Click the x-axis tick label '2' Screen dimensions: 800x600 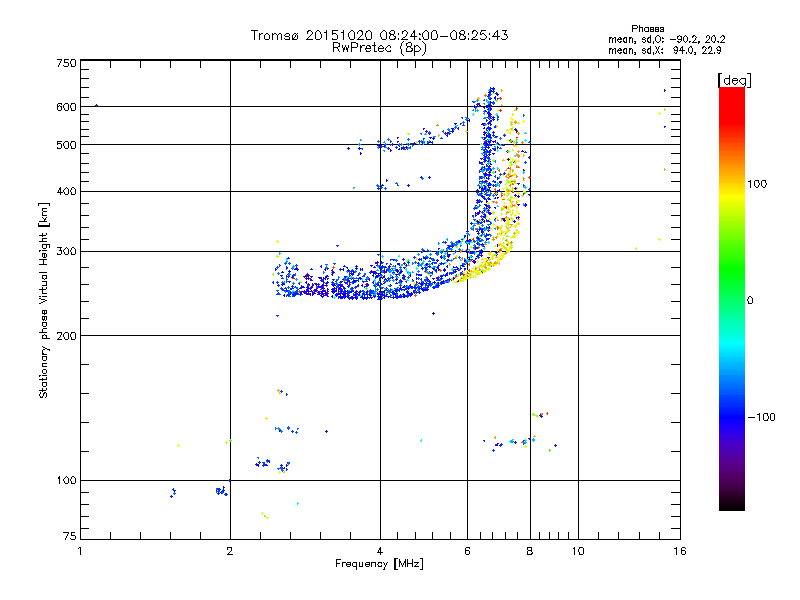230,551
